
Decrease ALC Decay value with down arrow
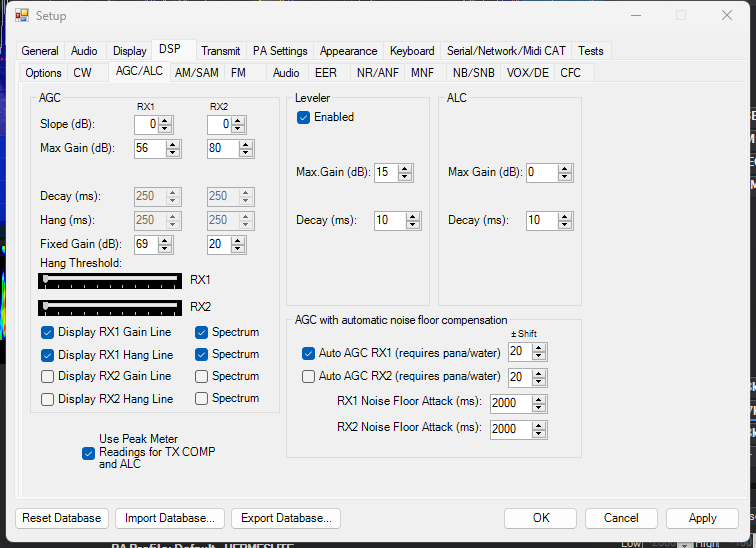click(558, 225)
